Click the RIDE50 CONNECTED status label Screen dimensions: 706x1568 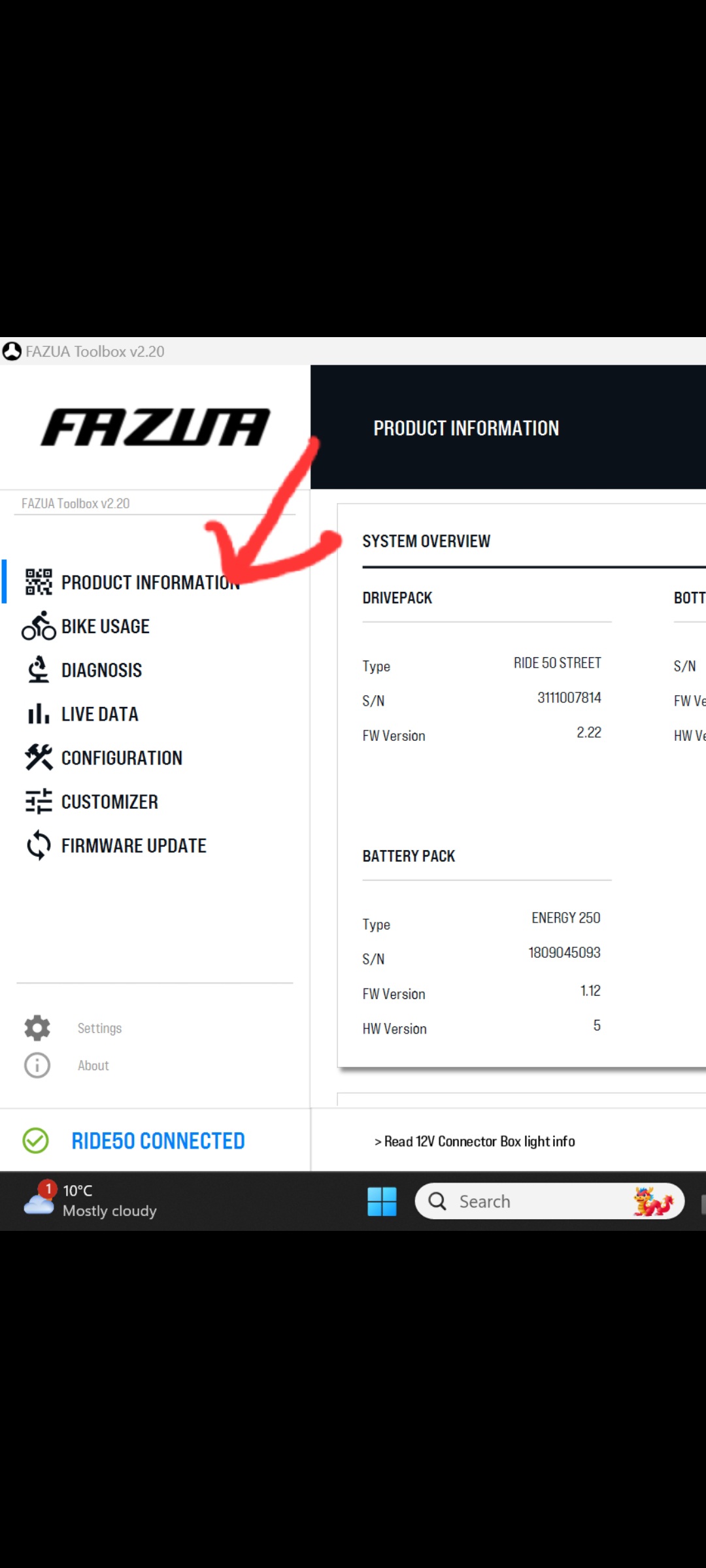(x=158, y=1141)
